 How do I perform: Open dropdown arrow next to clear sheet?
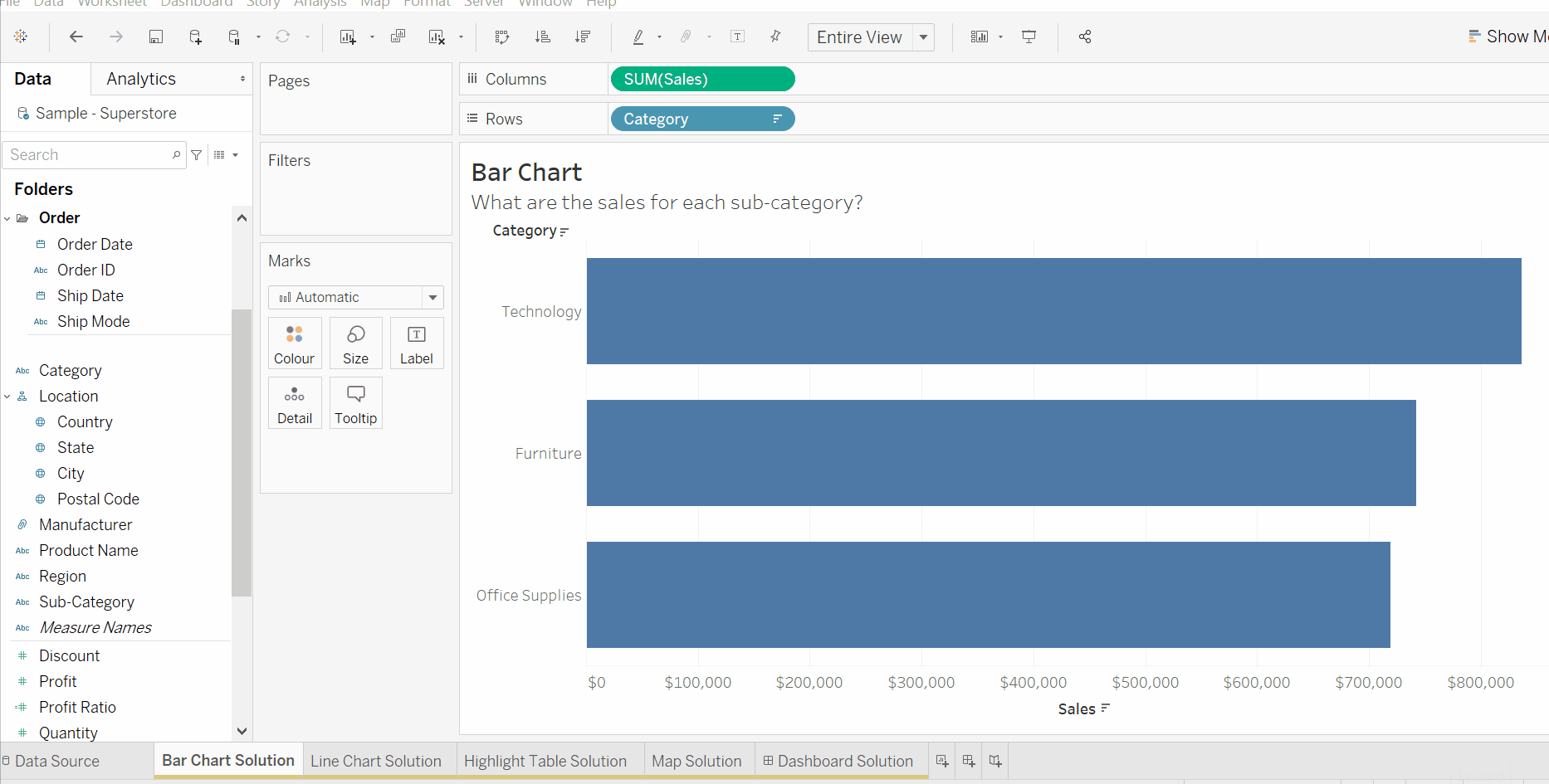461,37
